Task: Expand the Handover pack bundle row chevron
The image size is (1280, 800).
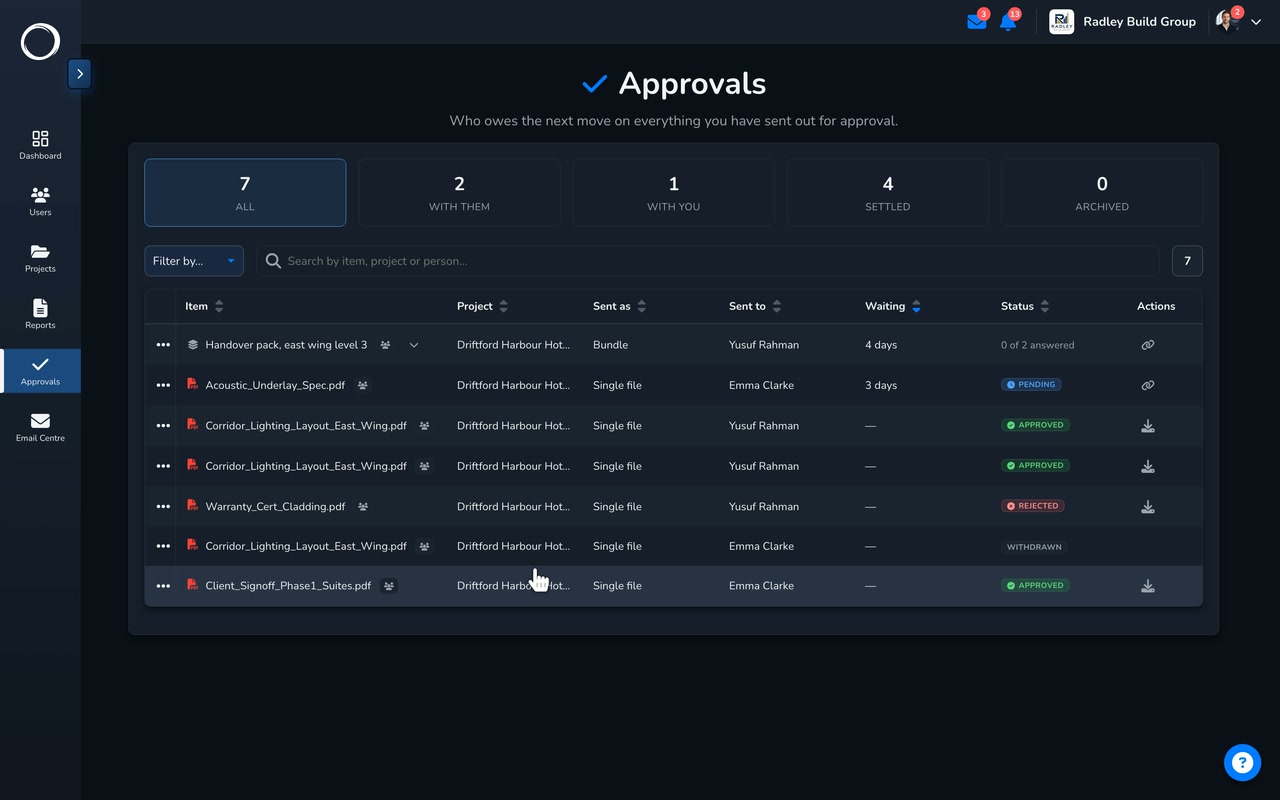Action: tap(414, 345)
